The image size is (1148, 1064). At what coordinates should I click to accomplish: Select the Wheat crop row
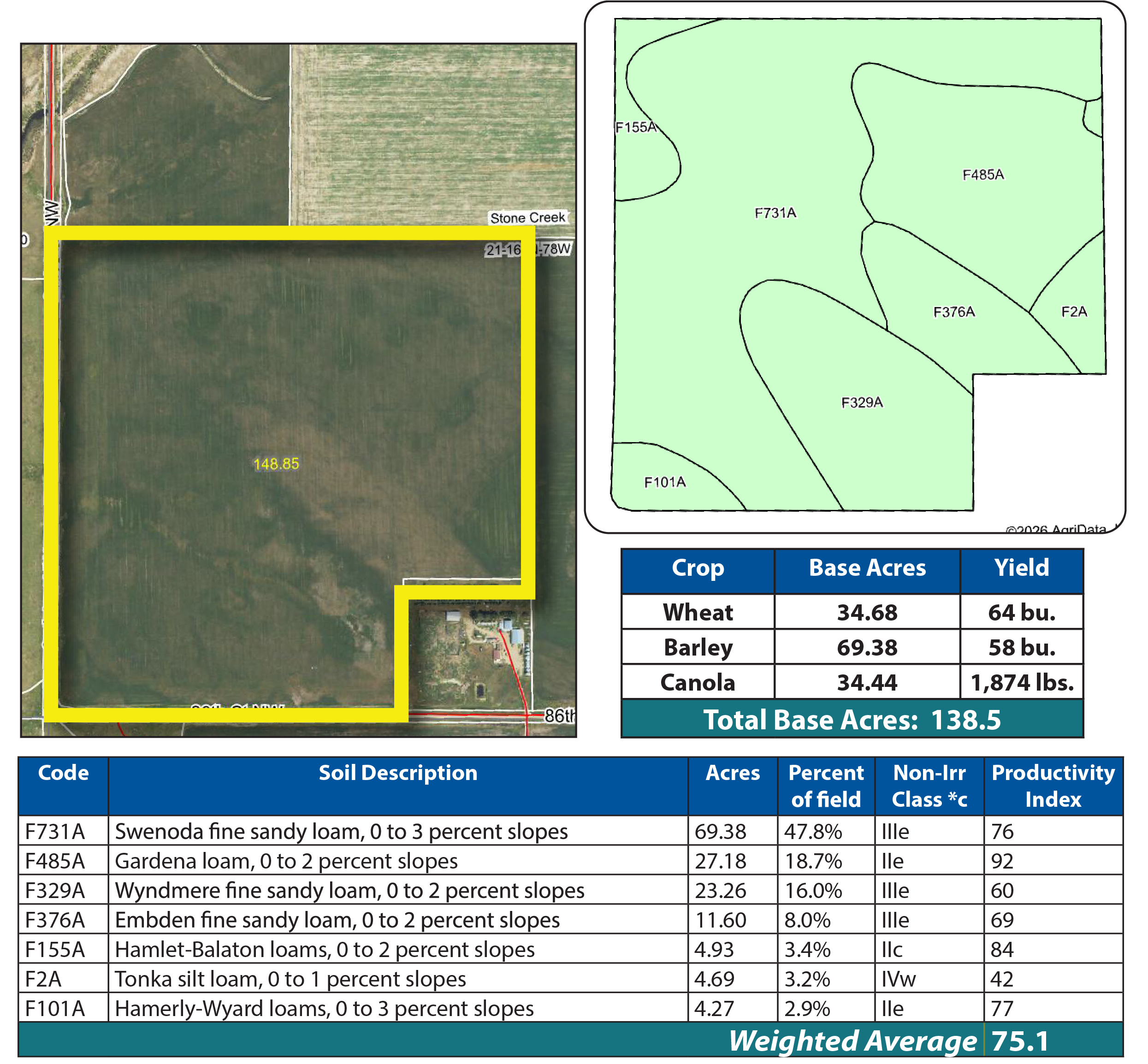tap(697, 612)
